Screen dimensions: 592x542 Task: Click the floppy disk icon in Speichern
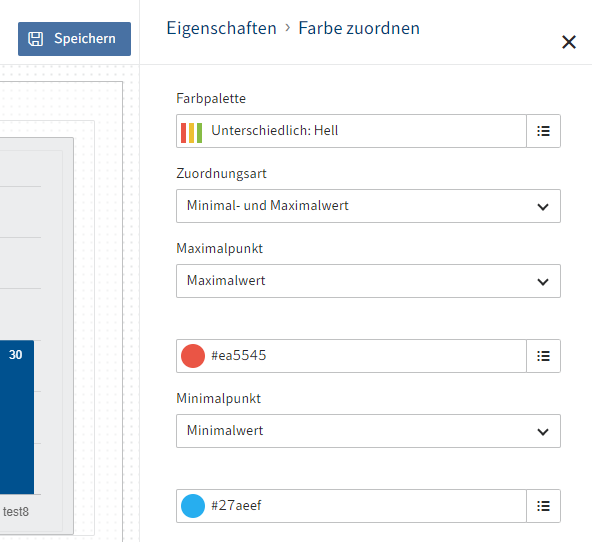tap(36, 39)
